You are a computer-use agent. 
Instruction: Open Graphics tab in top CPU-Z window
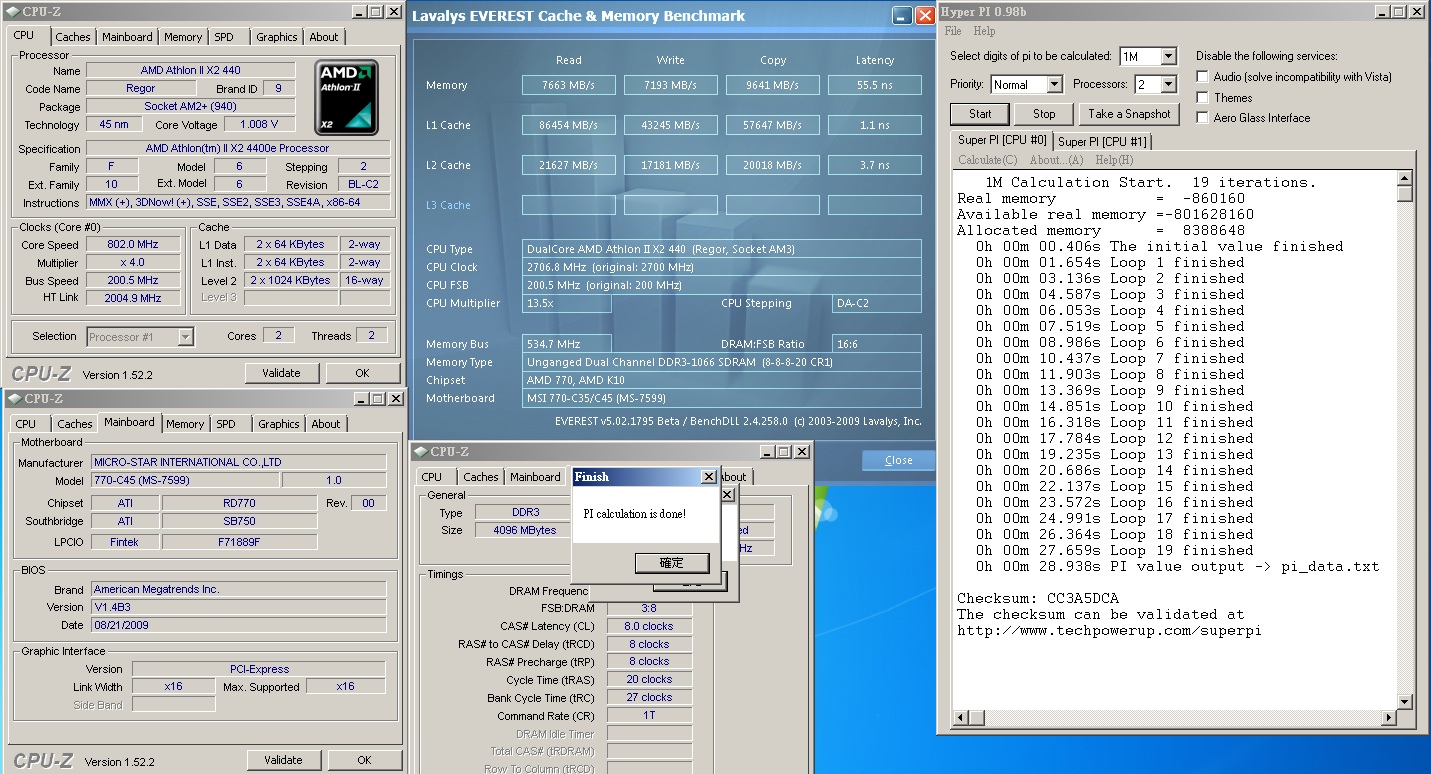pos(277,37)
